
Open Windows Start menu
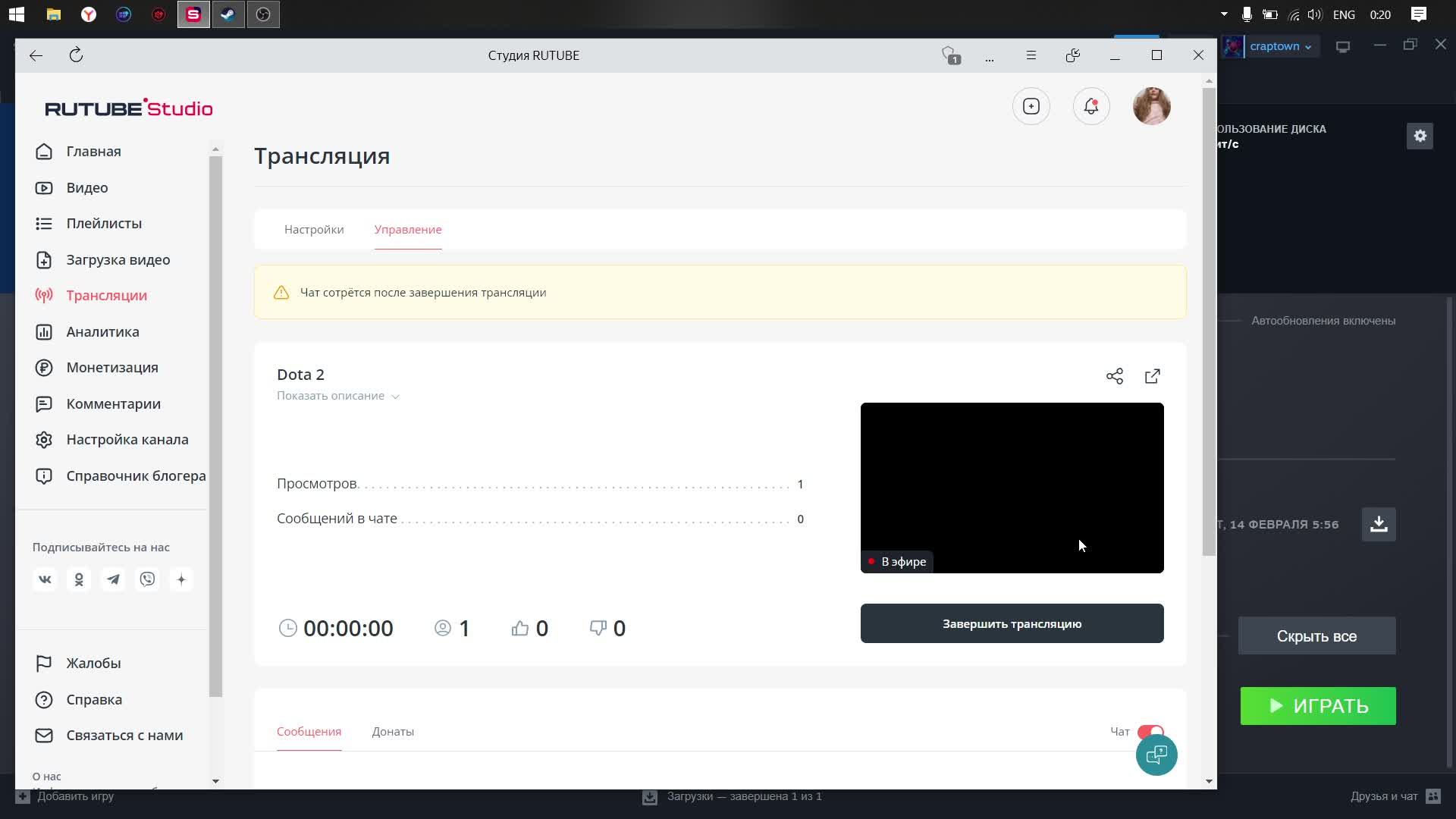point(17,14)
